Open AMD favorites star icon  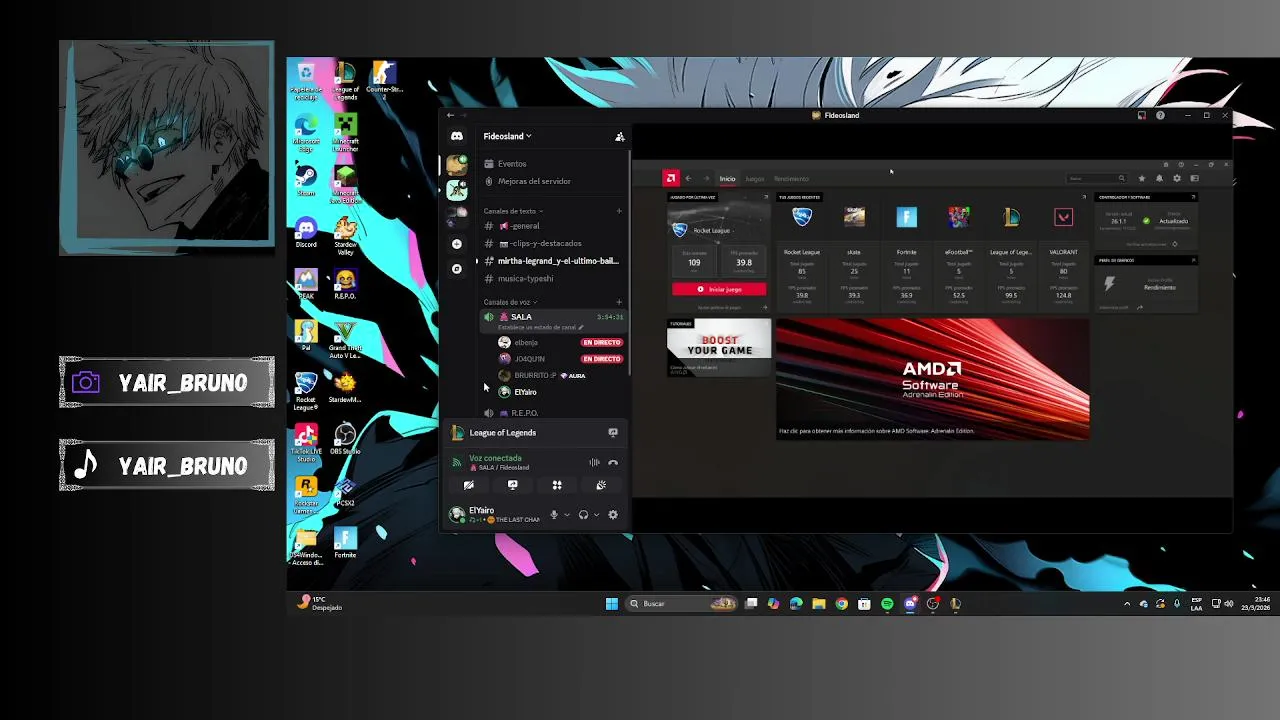pyautogui.click(x=1142, y=178)
